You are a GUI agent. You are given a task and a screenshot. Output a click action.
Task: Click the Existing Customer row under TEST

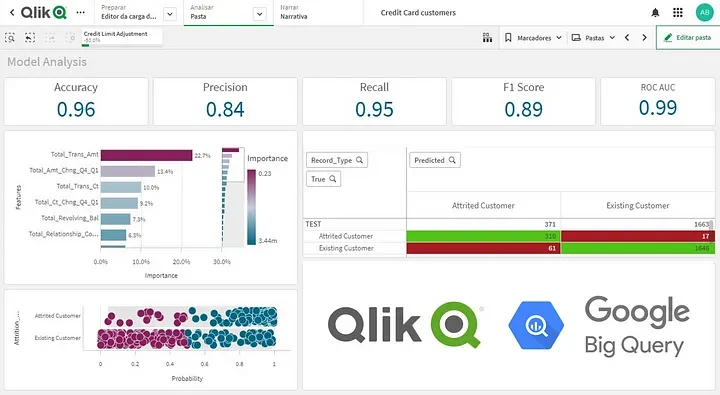click(346, 248)
